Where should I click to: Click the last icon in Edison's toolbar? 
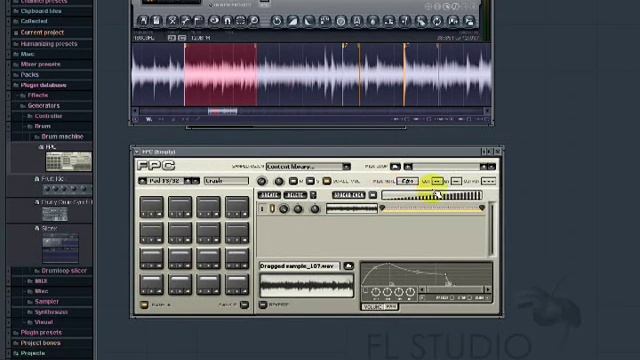click(x=469, y=21)
